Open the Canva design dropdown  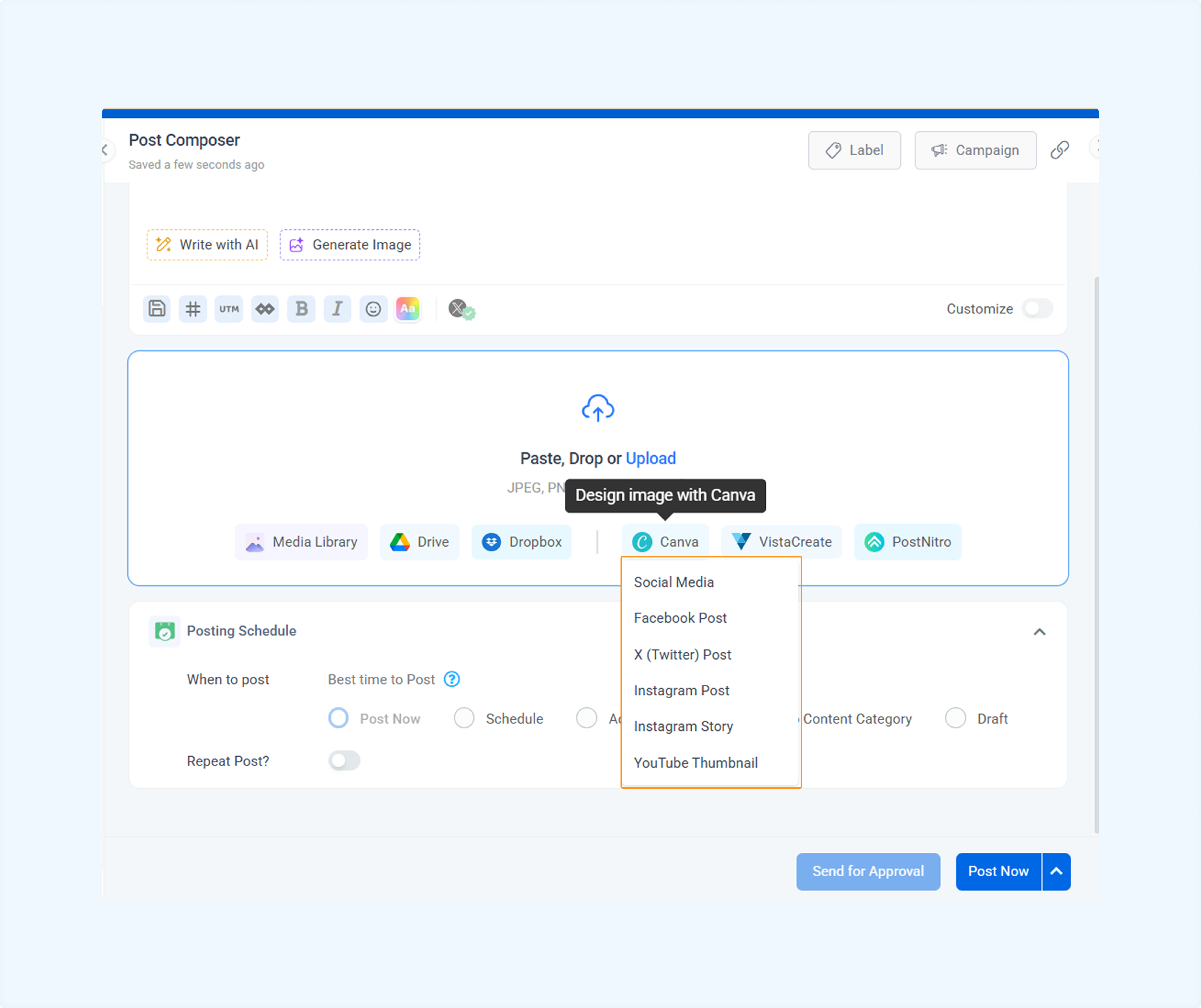click(x=665, y=542)
